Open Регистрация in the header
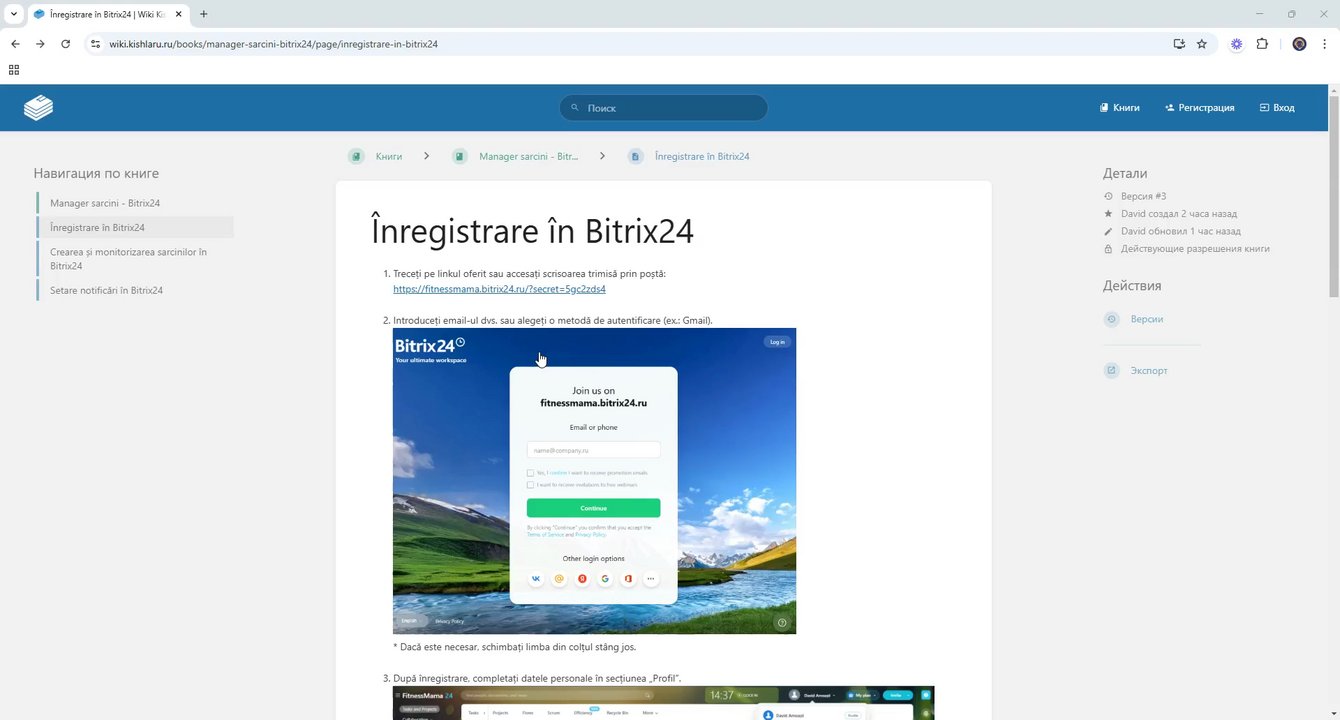This screenshot has height=720, width=1340. pos(1199,108)
